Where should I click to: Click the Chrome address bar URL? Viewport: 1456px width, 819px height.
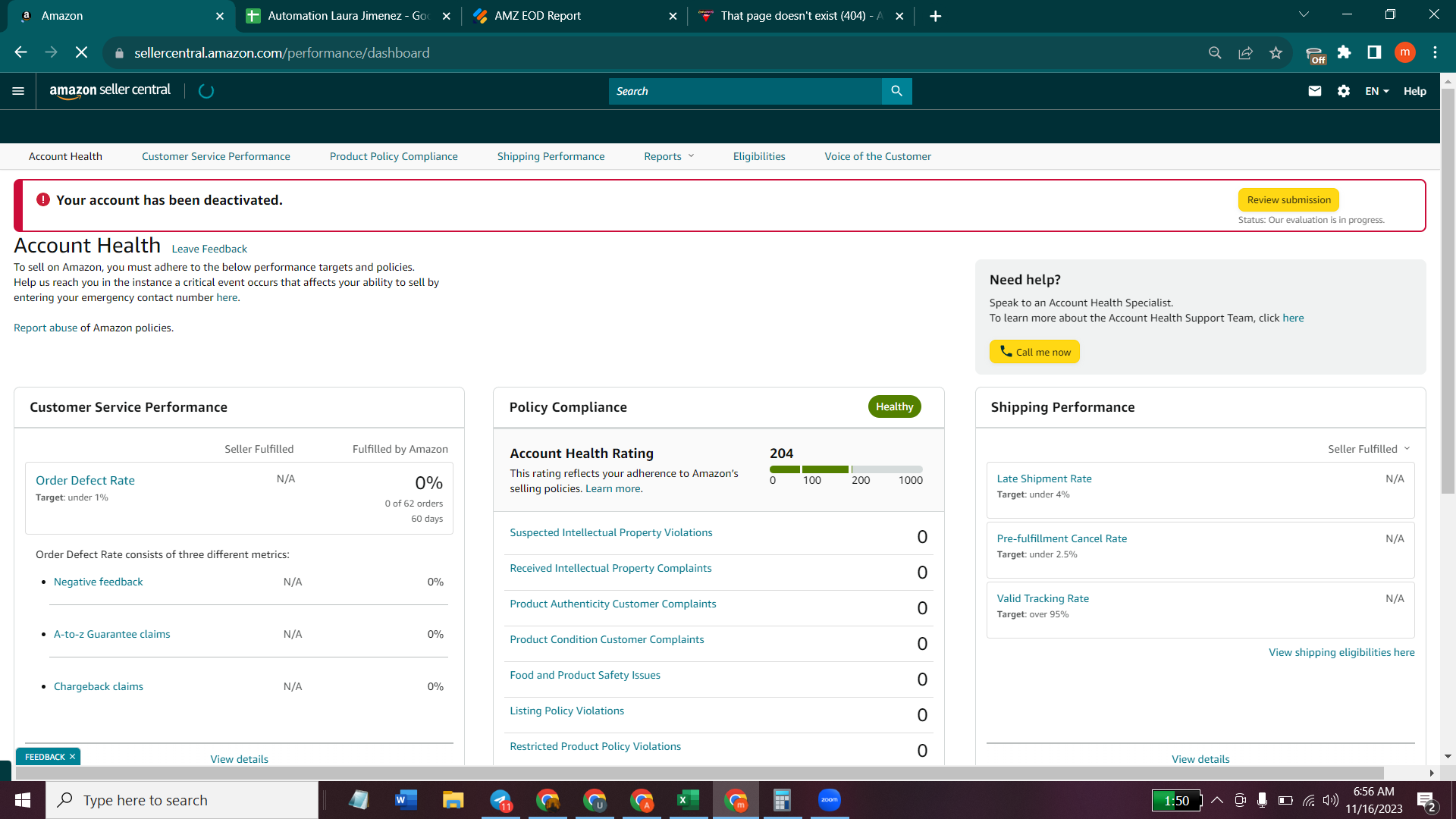282,52
